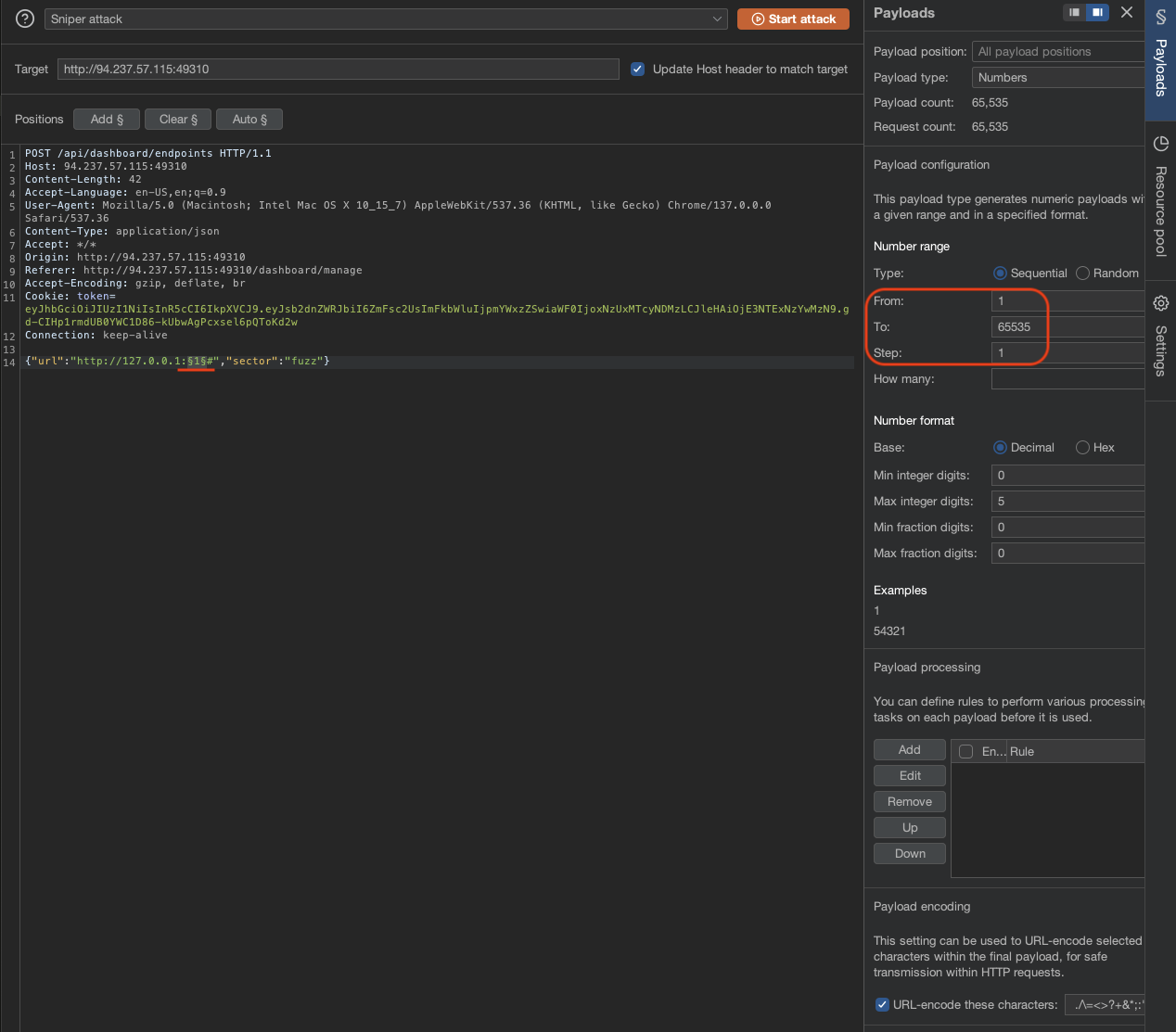Image resolution: width=1176 pixels, height=1032 pixels.
Task: Open the Payload type Numbers dropdown
Action: click(1058, 78)
